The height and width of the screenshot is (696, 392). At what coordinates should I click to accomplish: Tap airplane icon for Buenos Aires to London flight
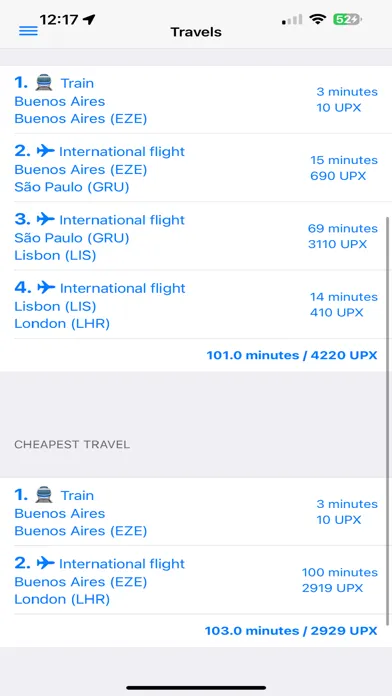pyautogui.click(x=45, y=563)
